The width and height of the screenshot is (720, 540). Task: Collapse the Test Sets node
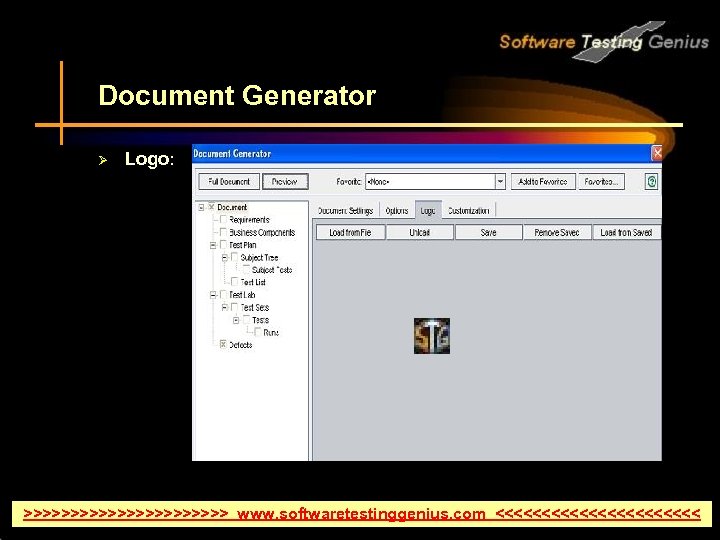point(225,307)
